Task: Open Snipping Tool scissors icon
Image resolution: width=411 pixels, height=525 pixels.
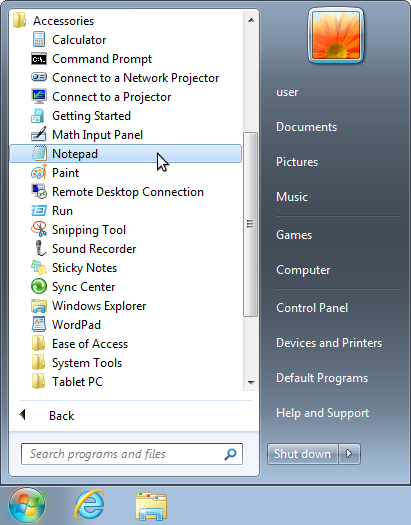Action: point(39,230)
